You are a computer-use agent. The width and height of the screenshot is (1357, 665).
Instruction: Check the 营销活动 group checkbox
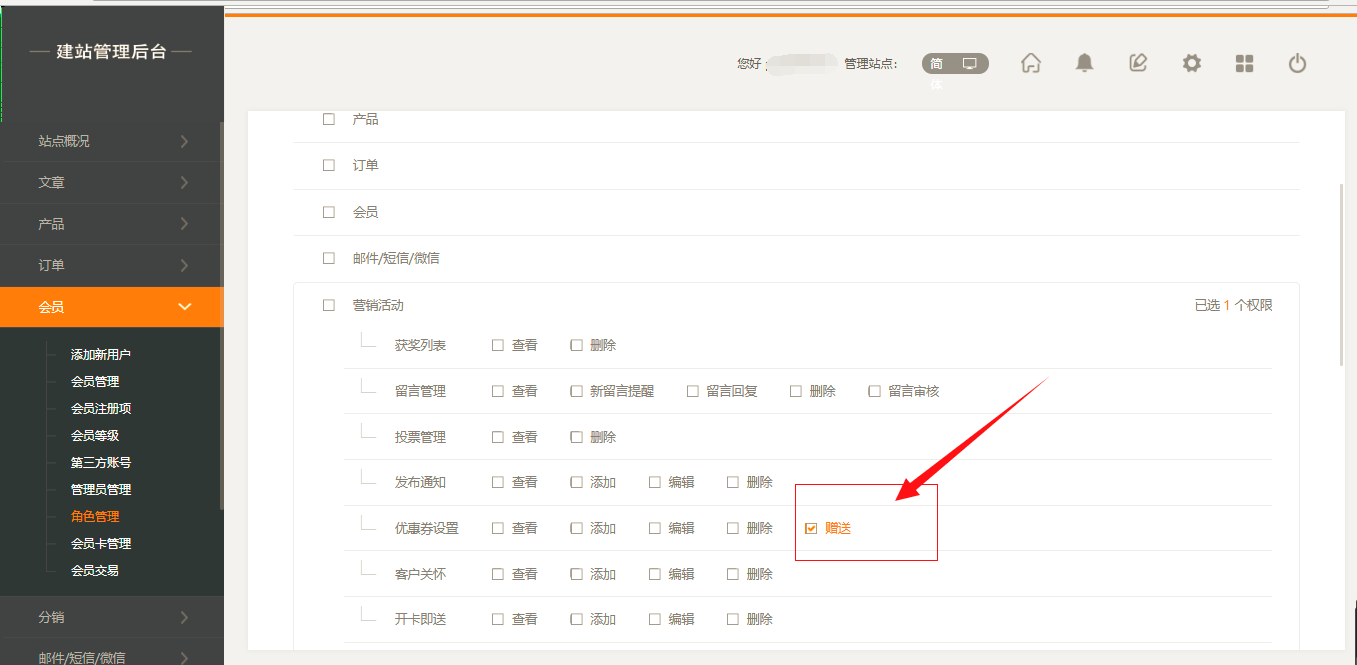[x=329, y=305]
